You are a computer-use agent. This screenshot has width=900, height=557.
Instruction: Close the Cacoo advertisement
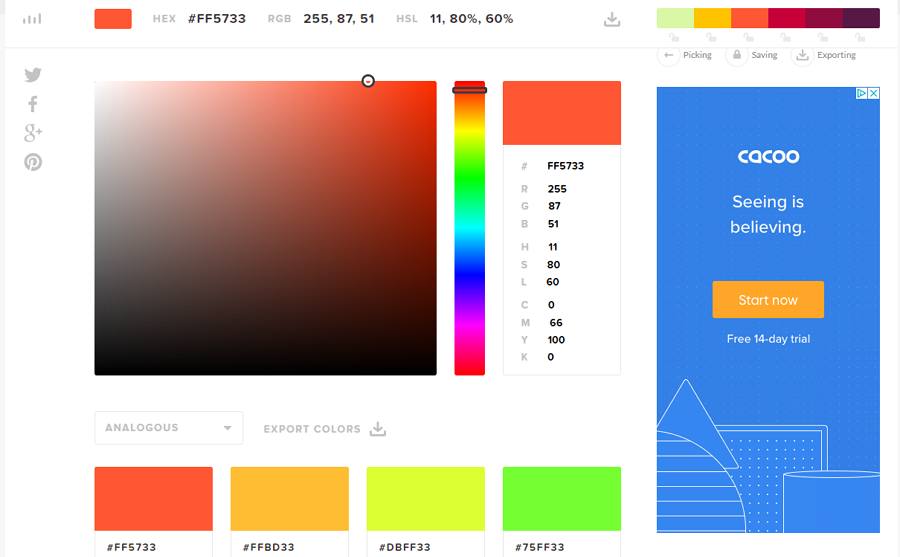tap(874, 93)
